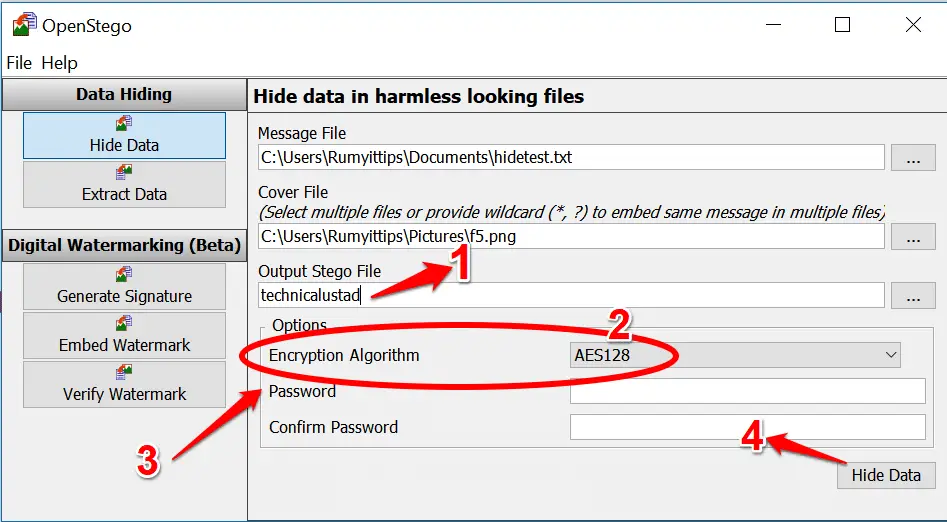The width and height of the screenshot is (947, 522).
Task: Click the 'Confirm Password' label
Action: point(333,427)
